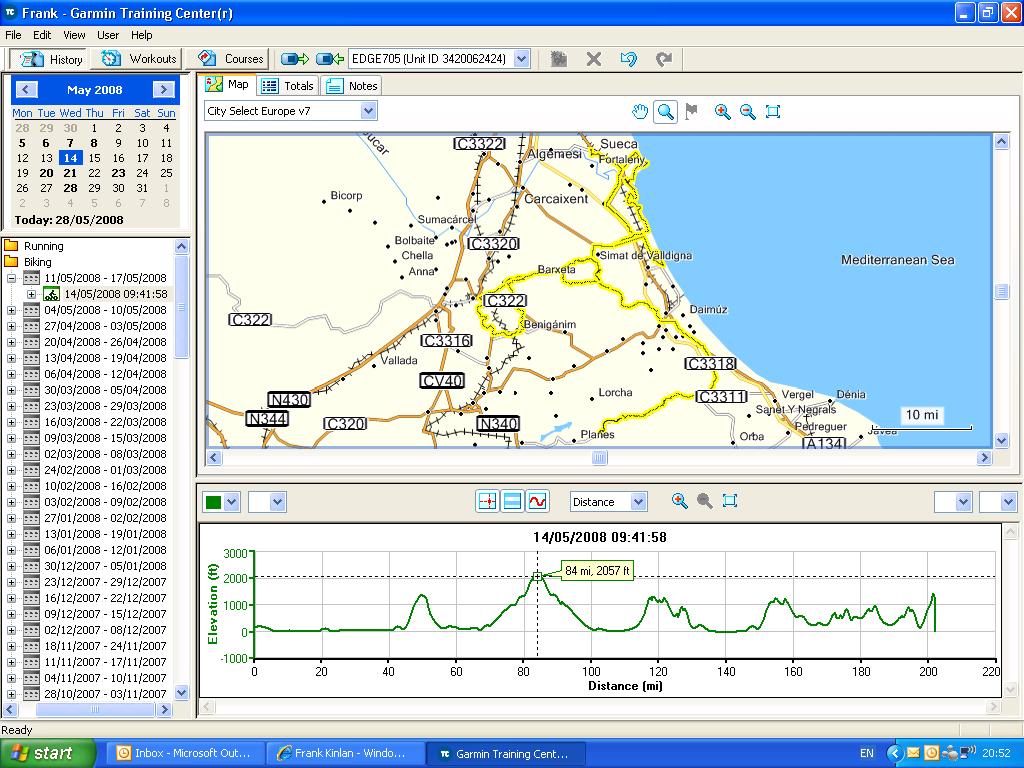The height and width of the screenshot is (768, 1024).
Task: Toggle the graph horizontal gridlines button
Action: click(512, 501)
